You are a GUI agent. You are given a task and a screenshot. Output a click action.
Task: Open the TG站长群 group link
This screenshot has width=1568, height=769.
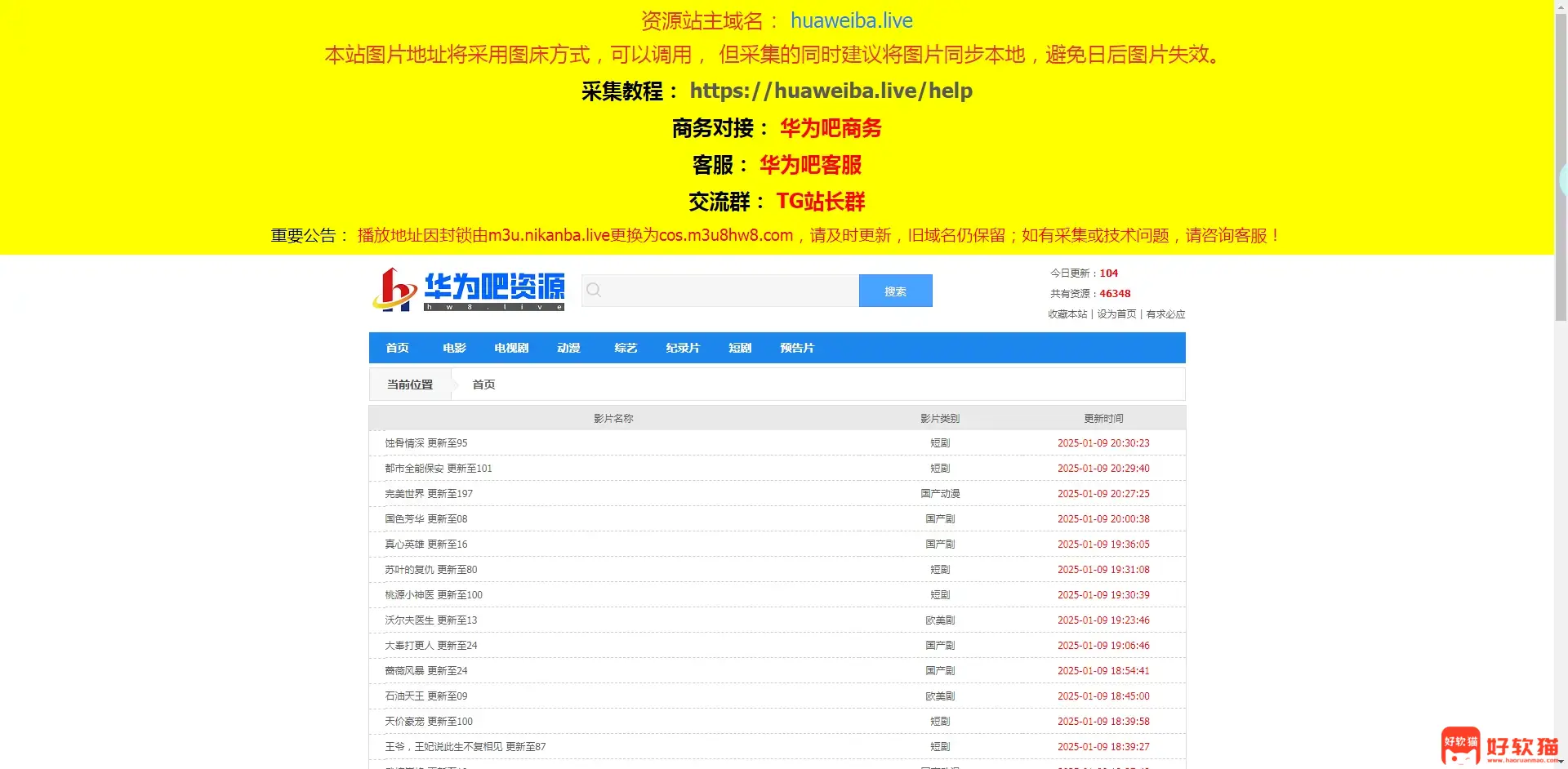pos(820,202)
